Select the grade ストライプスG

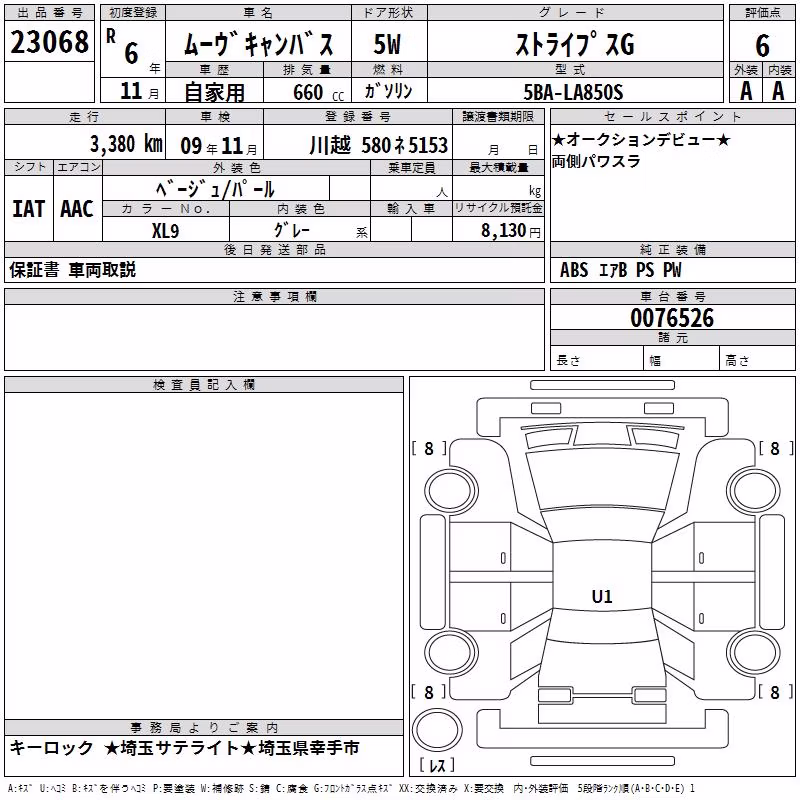tap(575, 44)
